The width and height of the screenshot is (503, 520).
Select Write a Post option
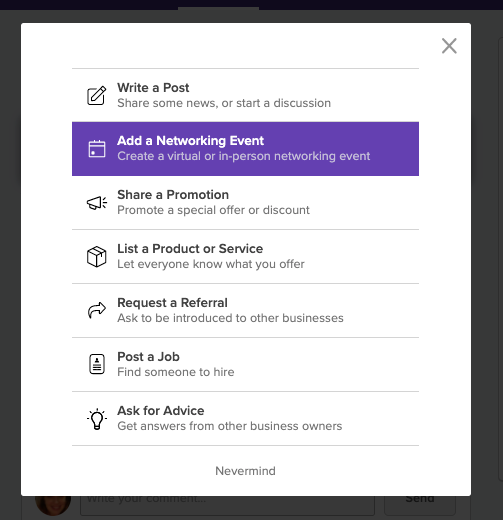[245, 95]
